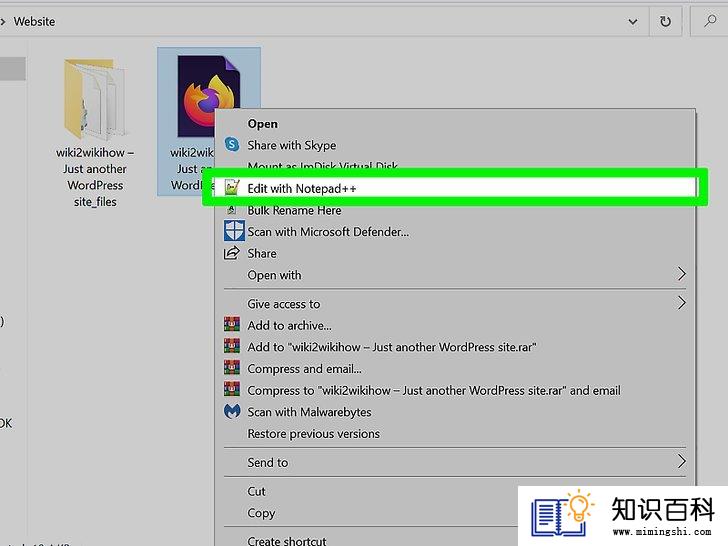Select Edit with Notepad++

pyautogui.click(x=455, y=188)
